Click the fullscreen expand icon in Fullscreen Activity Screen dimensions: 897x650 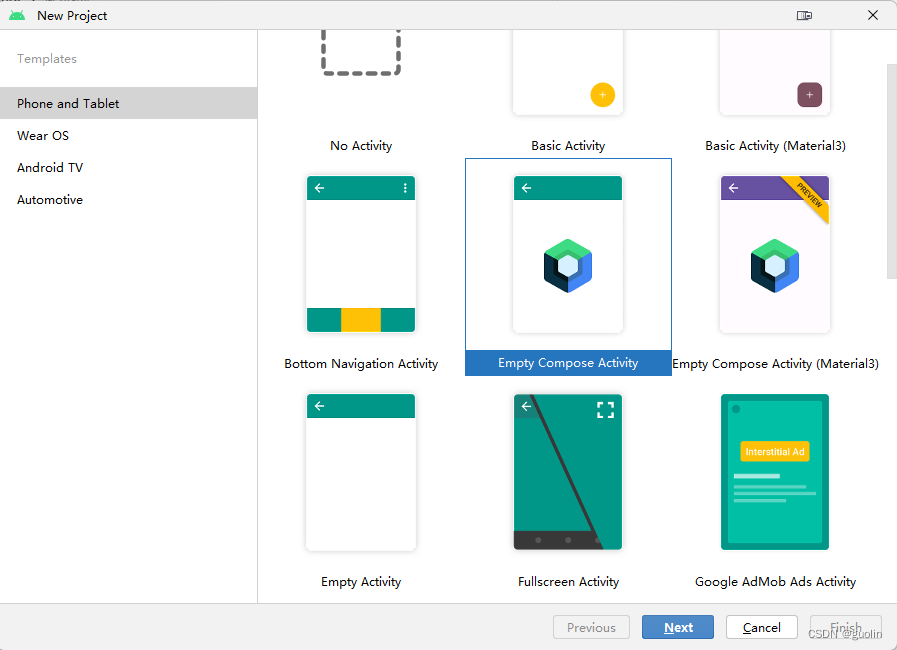[605, 410]
